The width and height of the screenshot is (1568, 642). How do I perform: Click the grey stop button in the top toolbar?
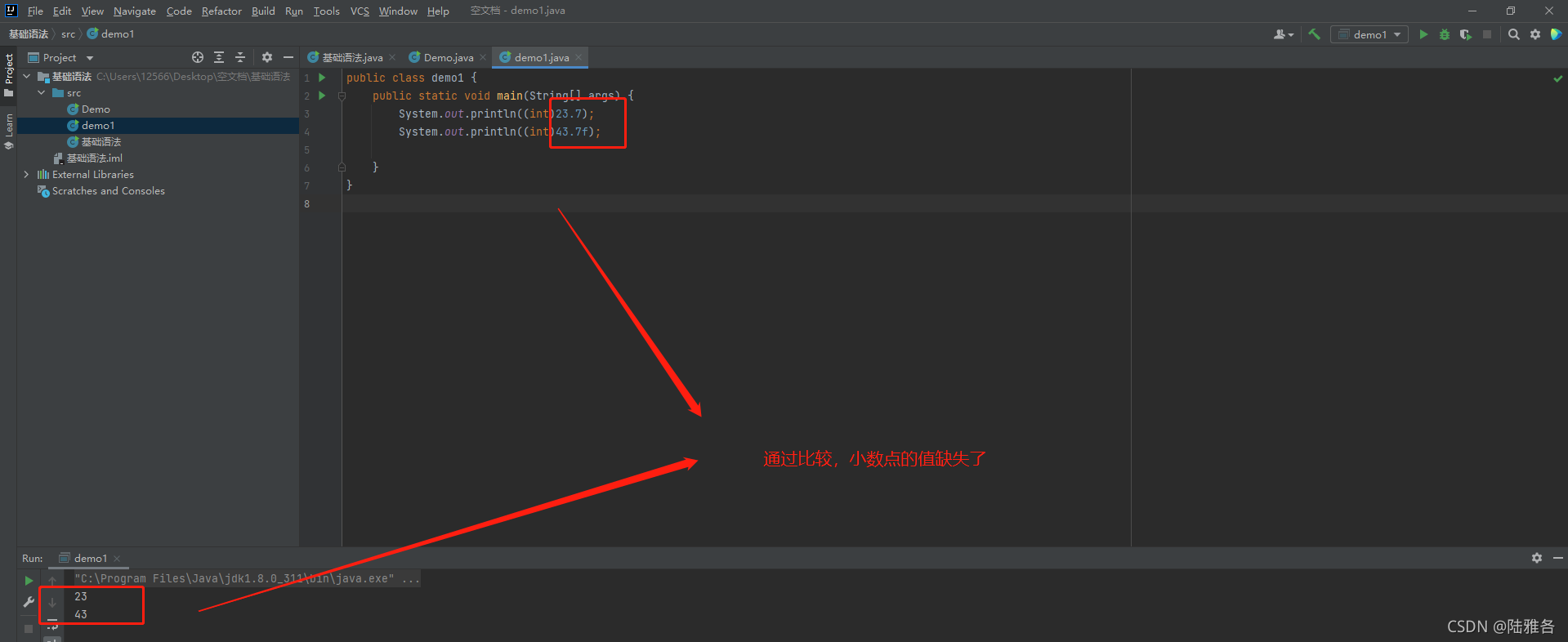pyautogui.click(x=1487, y=34)
